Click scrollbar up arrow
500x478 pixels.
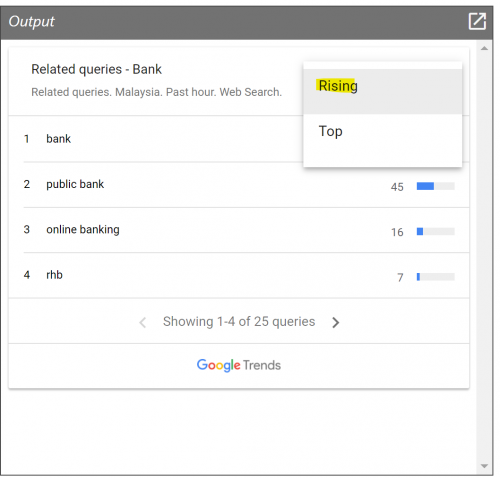[484, 49]
